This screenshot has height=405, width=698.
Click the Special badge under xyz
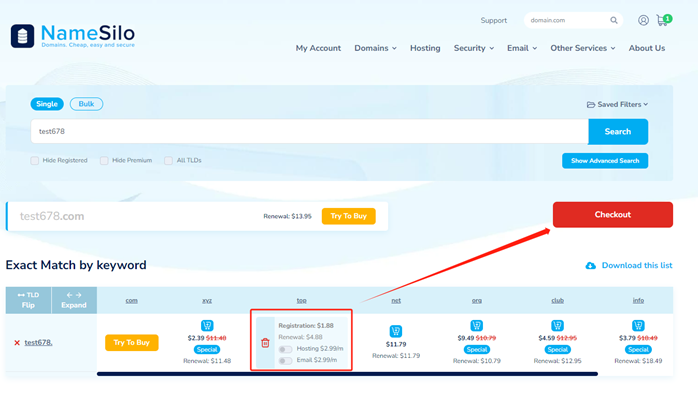point(207,349)
